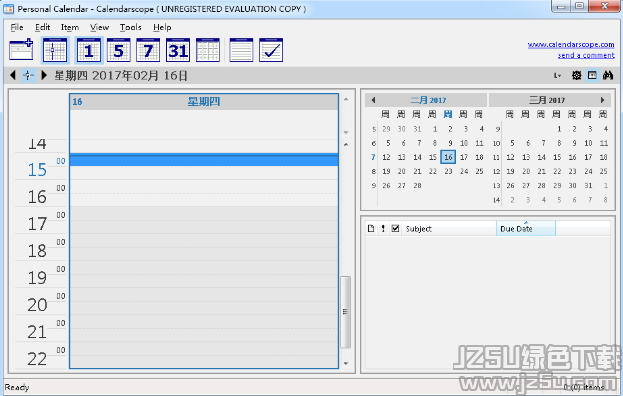This screenshot has width=623, height=396.
Task: Go to next day with right arrow
Action: [44, 75]
